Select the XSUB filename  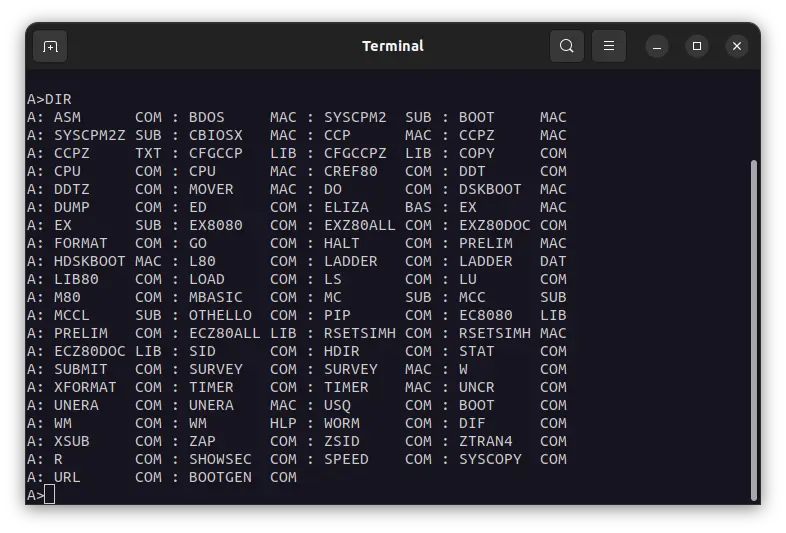(x=72, y=442)
